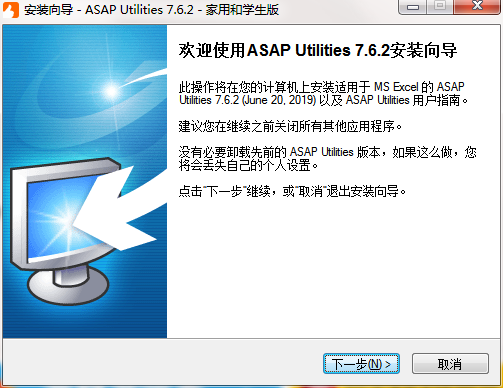The image size is (503, 388).
Task: Click the text mentioning June 20, 2019
Action: (323, 94)
